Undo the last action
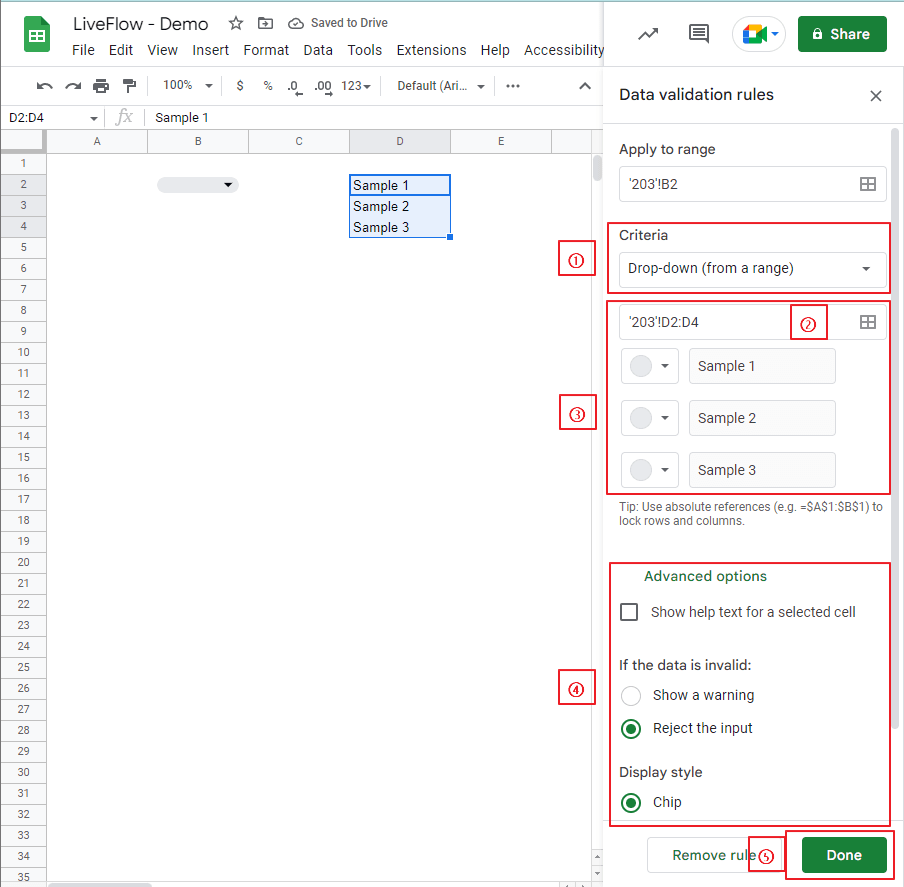Image resolution: width=904 pixels, height=887 pixels. pos(44,86)
